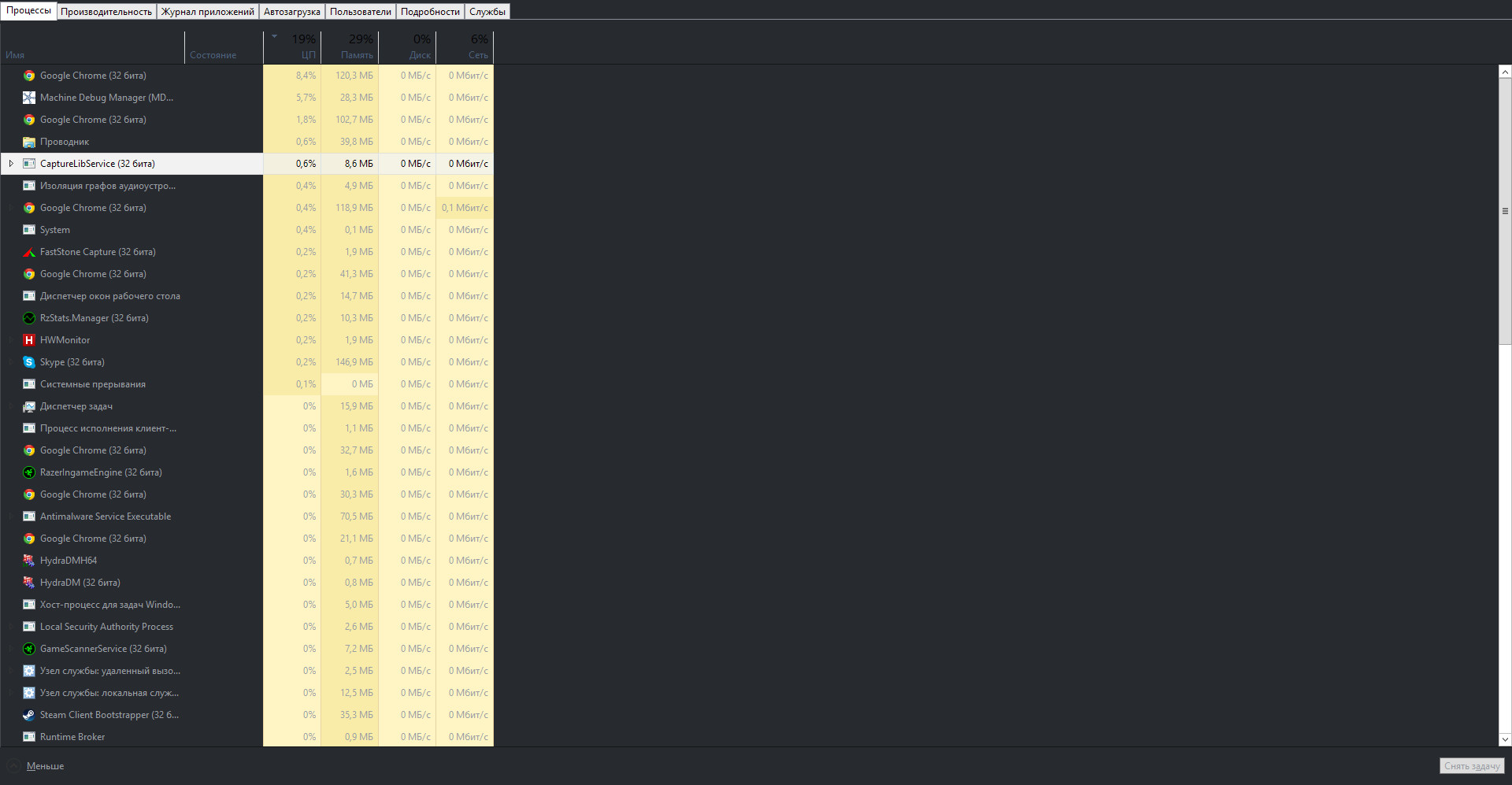This screenshot has width=1512, height=785.
Task: Click the GameScannerService process icon
Action: pos(29,649)
